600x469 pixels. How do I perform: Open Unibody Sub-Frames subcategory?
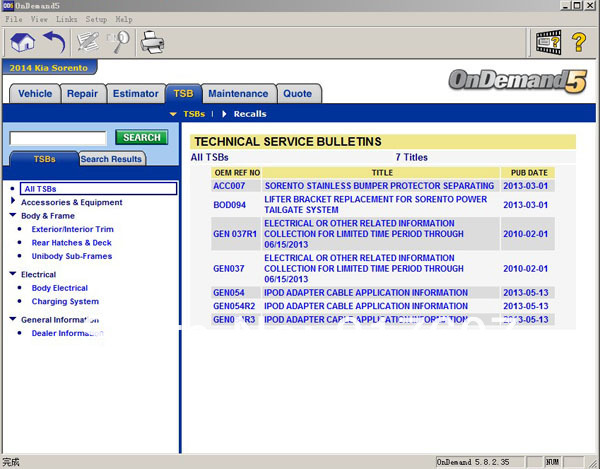pyautogui.click(x=72, y=256)
